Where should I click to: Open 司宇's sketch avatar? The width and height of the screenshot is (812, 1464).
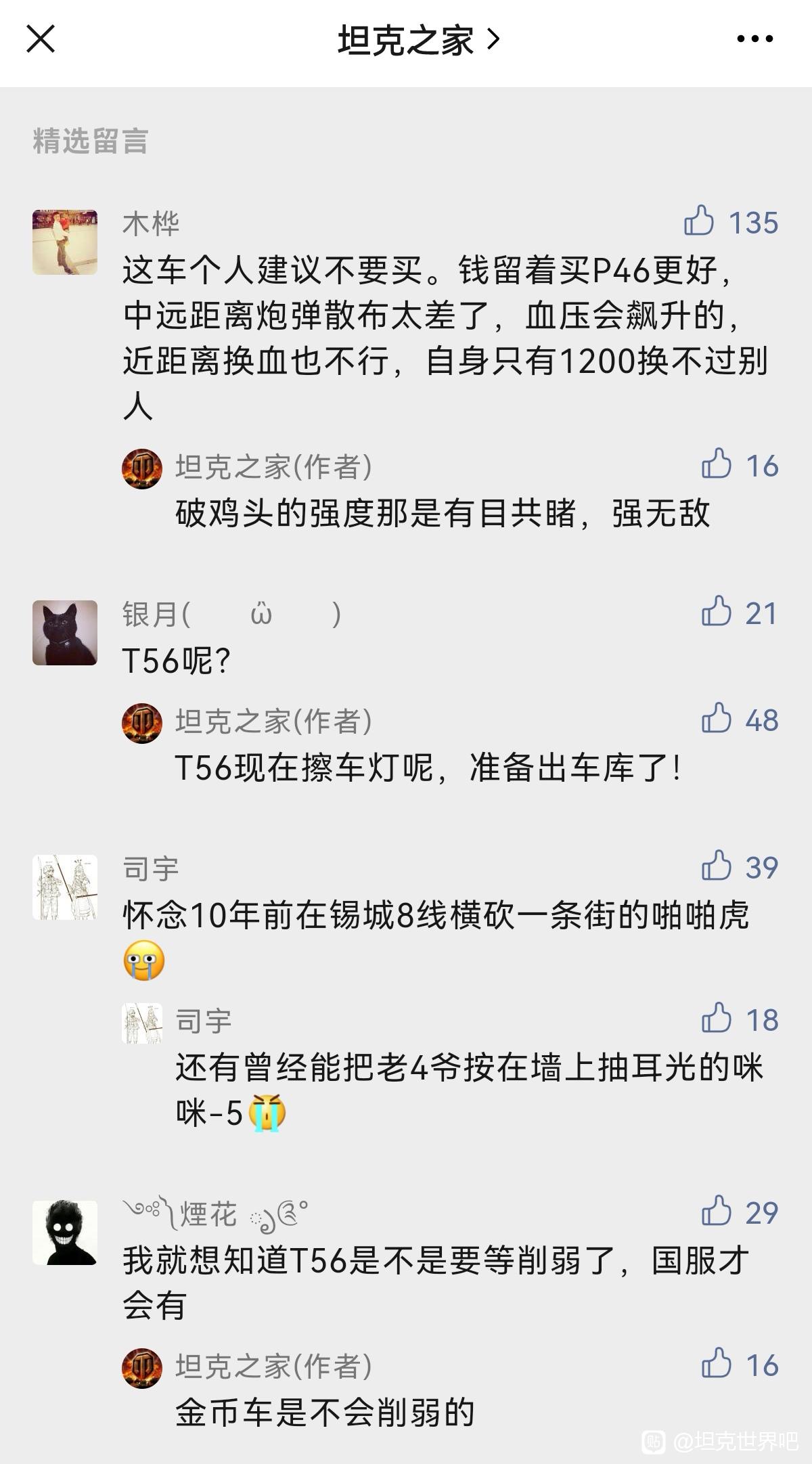(65, 887)
